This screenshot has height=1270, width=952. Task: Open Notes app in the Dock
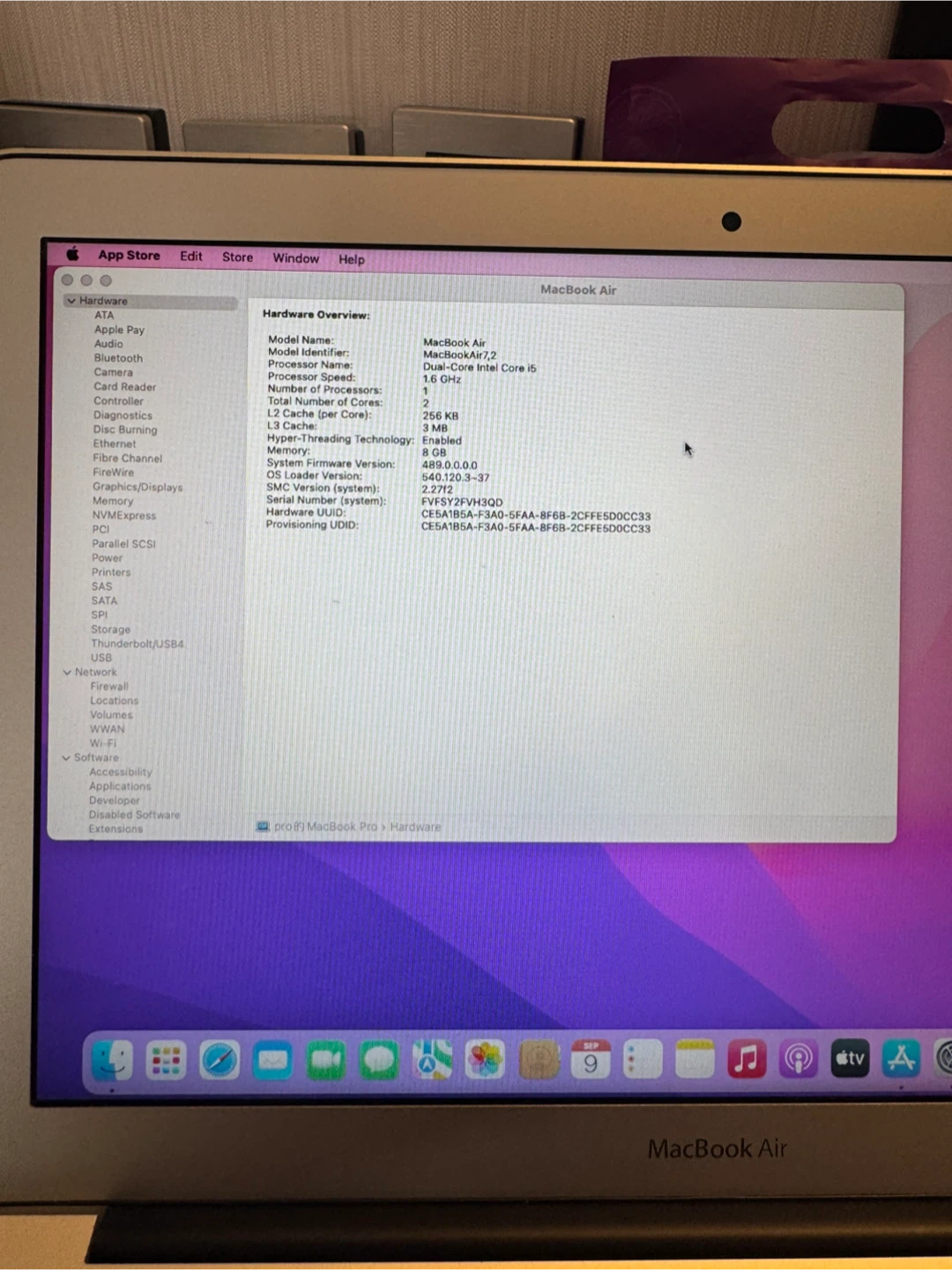coord(695,1058)
